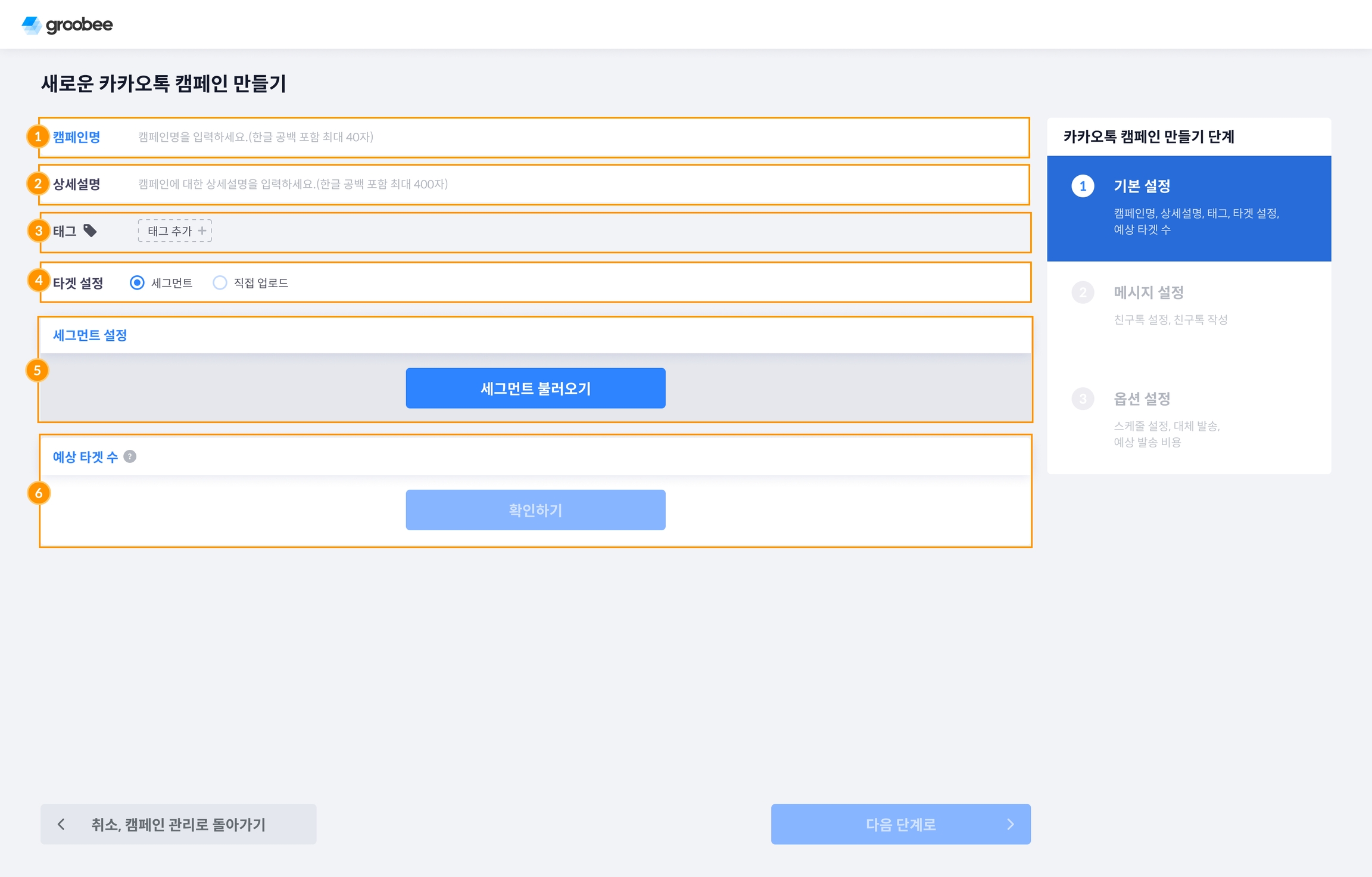Click orange annotation marker number 5
1372x877 pixels.
coord(38,371)
